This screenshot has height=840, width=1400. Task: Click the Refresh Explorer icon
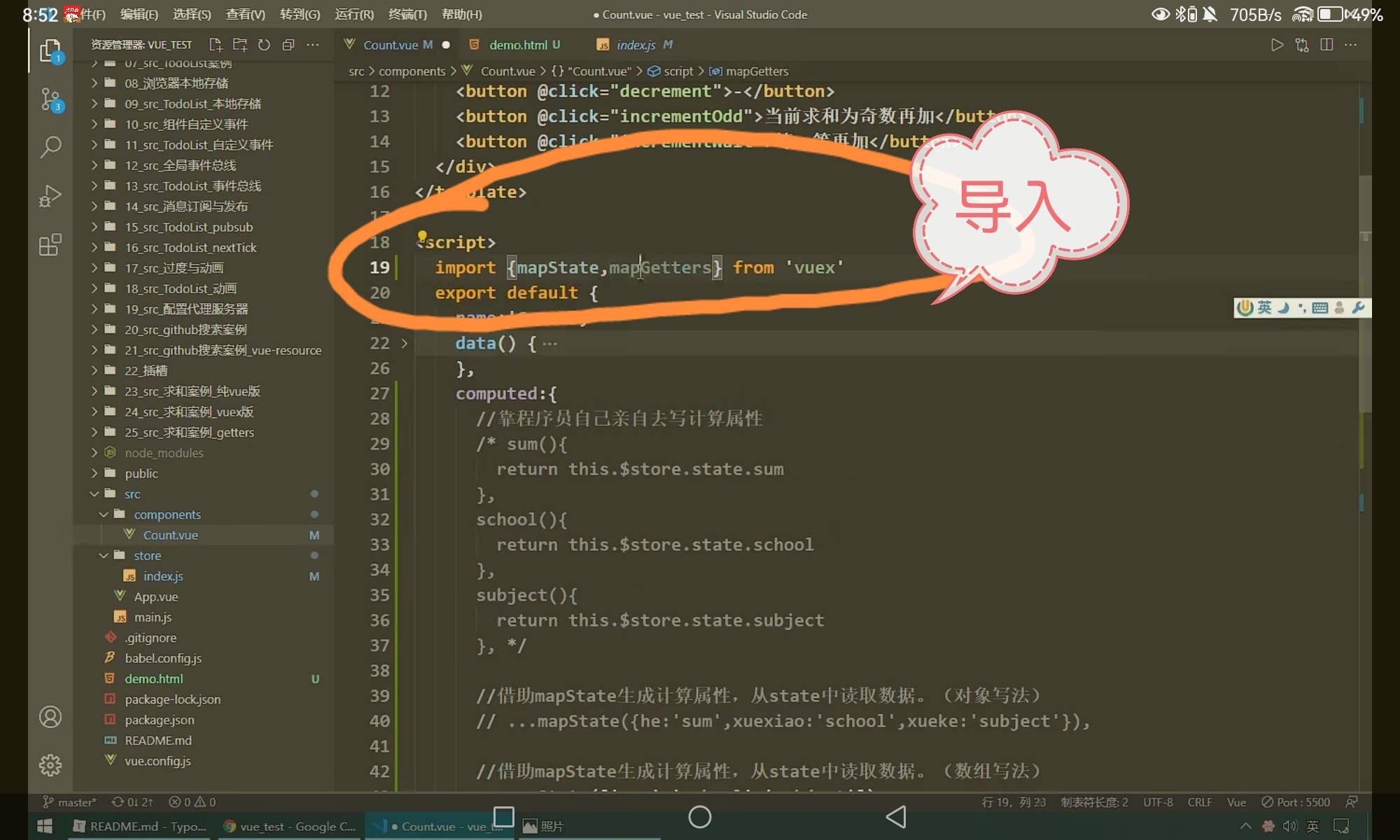pyautogui.click(x=264, y=45)
